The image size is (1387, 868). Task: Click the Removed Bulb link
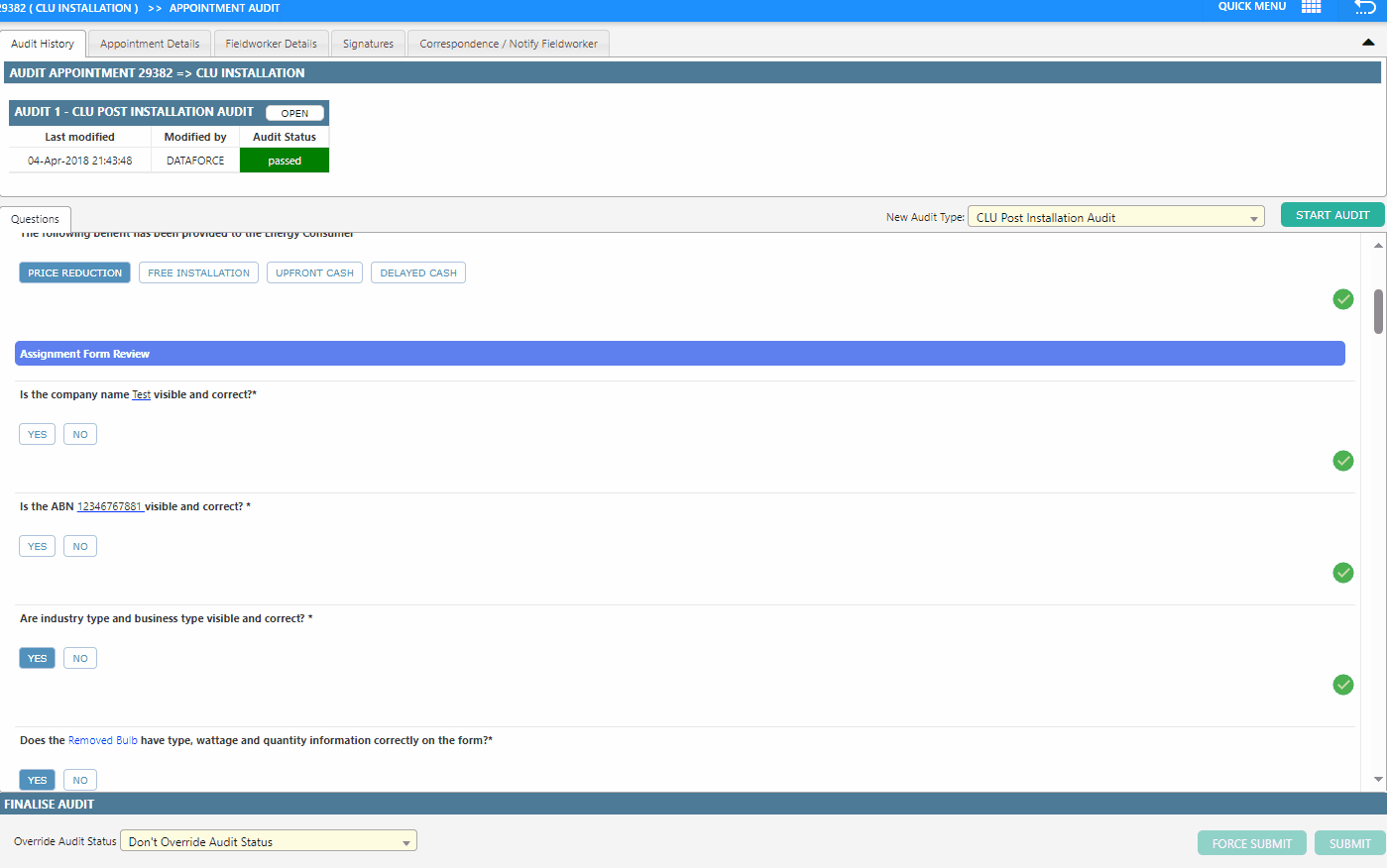pyautogui.click(x=103, y=740)
